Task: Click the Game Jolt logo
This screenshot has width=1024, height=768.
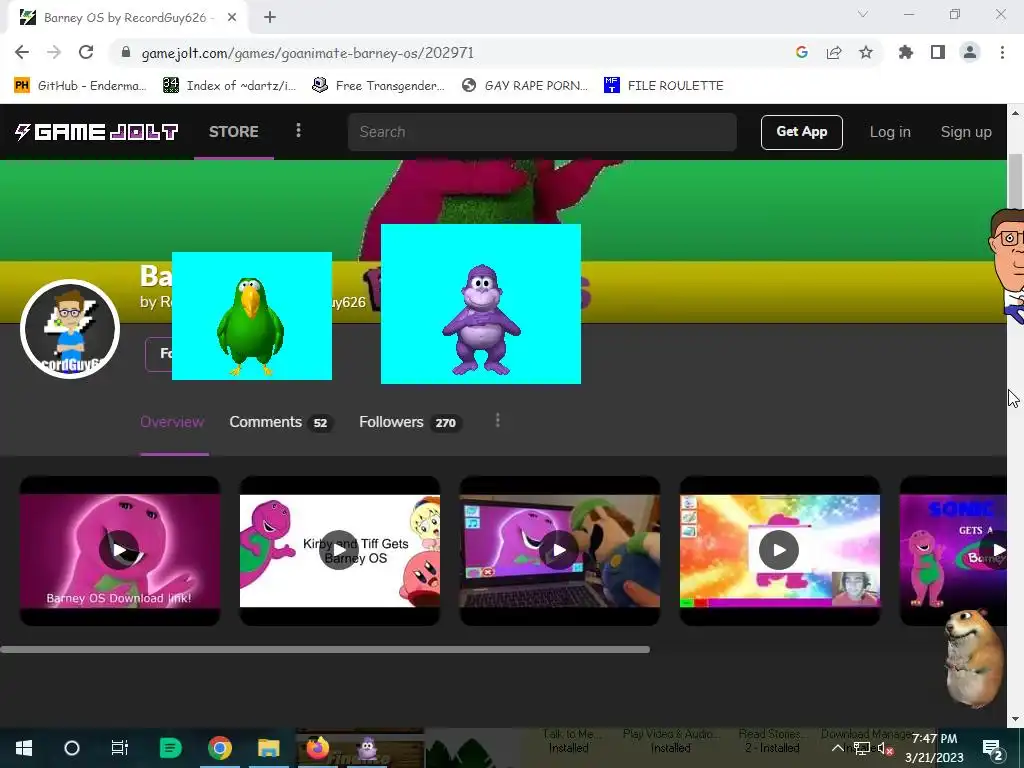Action: tap(97, 132)
